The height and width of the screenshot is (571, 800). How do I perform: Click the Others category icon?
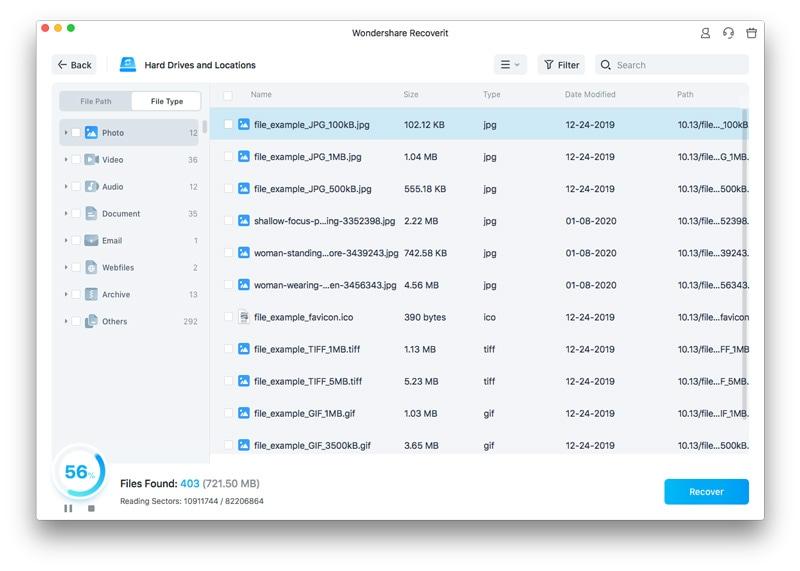coord(91,321)
